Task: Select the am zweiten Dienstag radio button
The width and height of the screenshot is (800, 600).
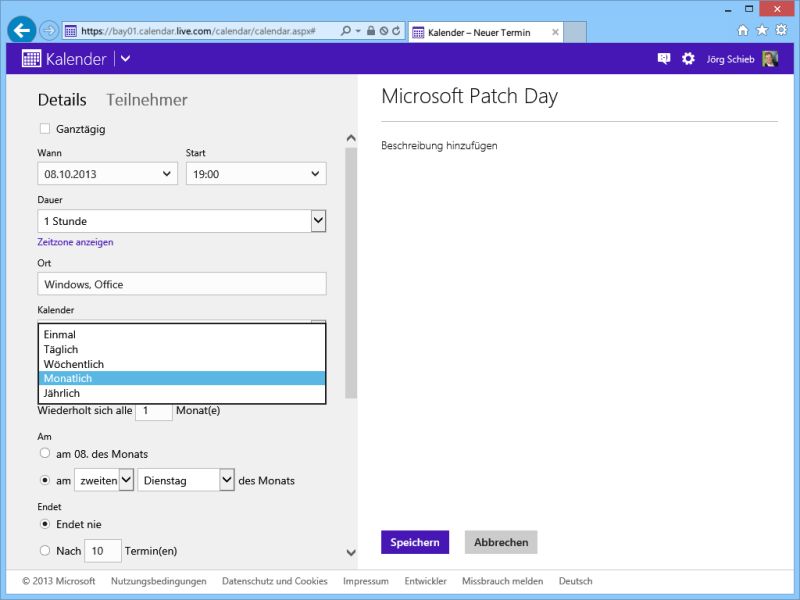Action: [x=45, y=480]
